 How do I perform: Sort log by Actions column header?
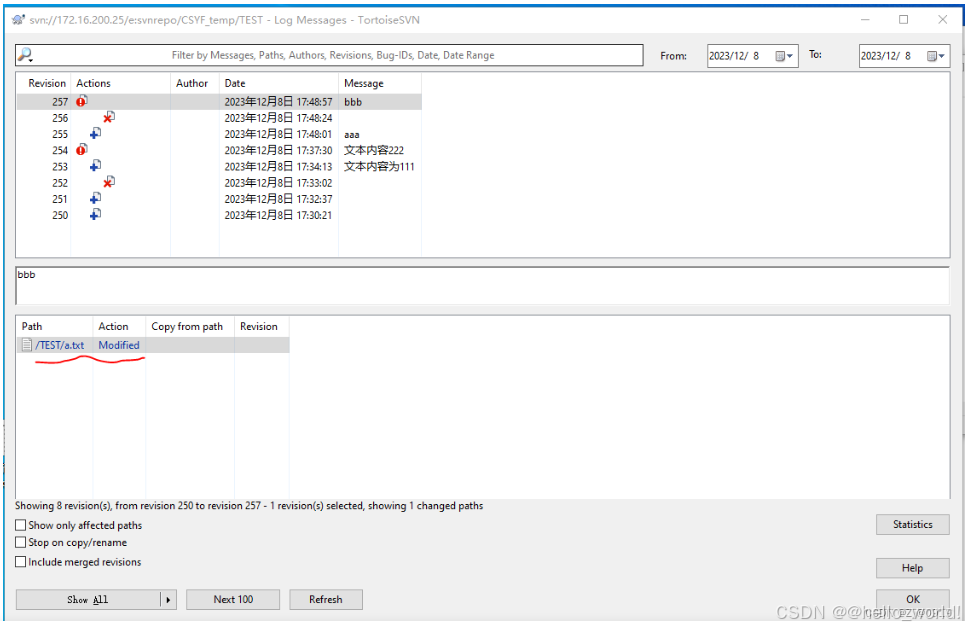(121, 83)
